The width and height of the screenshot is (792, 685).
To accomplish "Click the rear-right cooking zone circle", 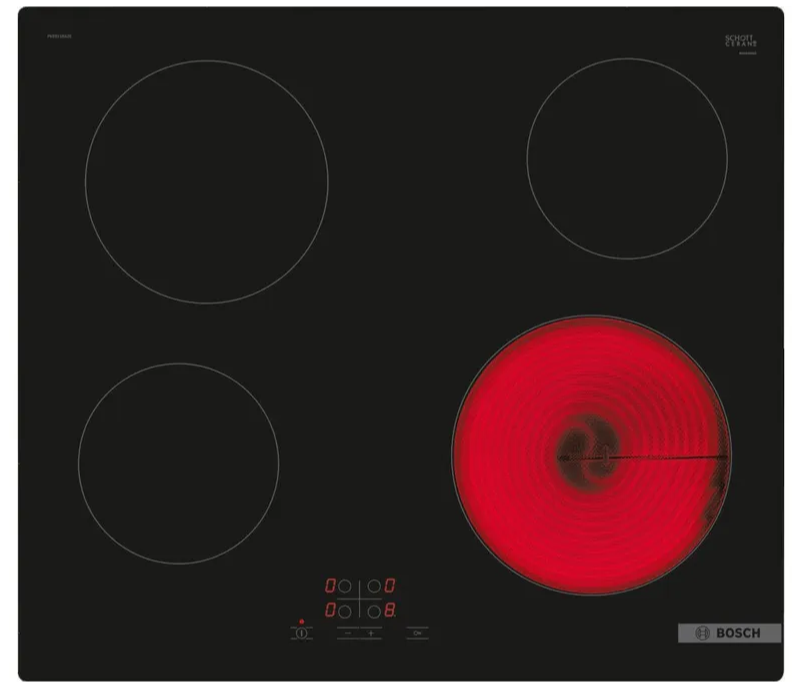I will 627,158.
